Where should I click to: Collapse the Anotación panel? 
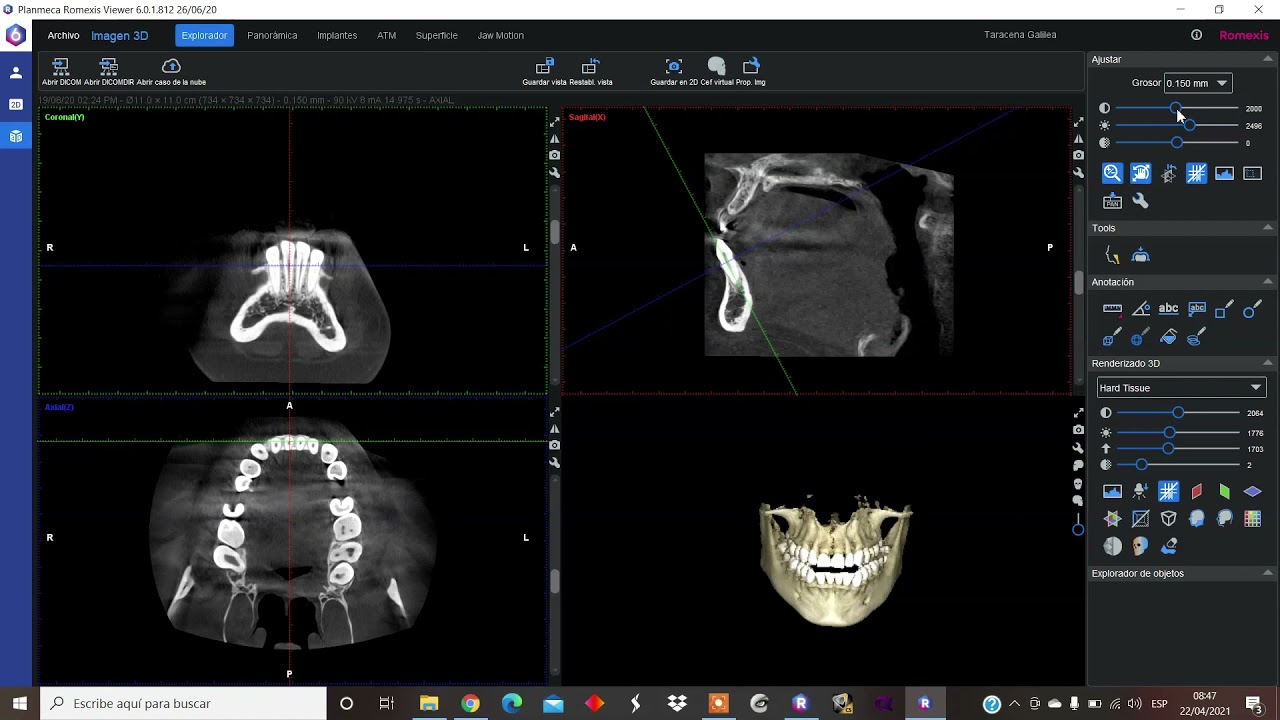(1268, 282)
